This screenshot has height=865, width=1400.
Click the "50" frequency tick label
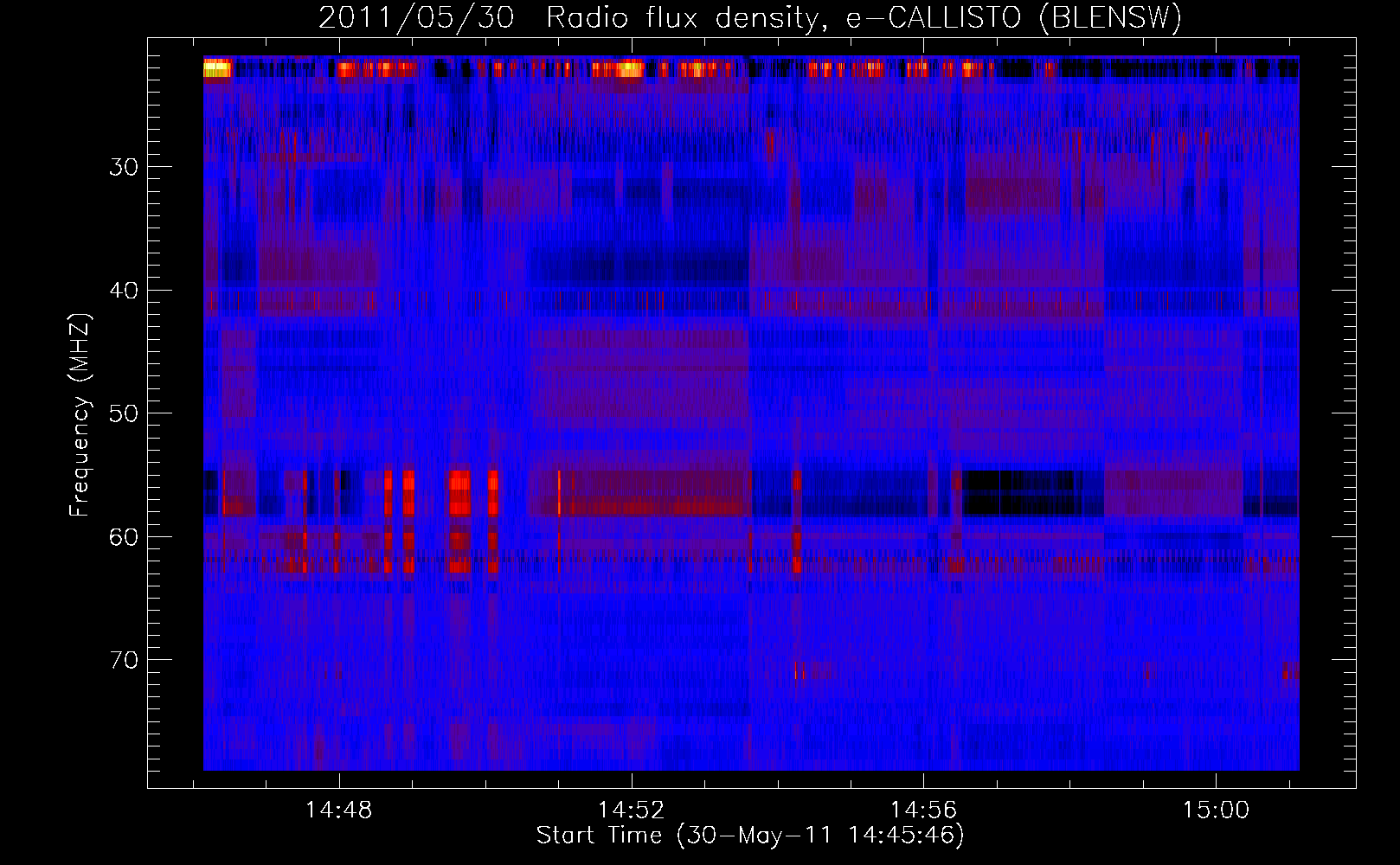(124, 413)
